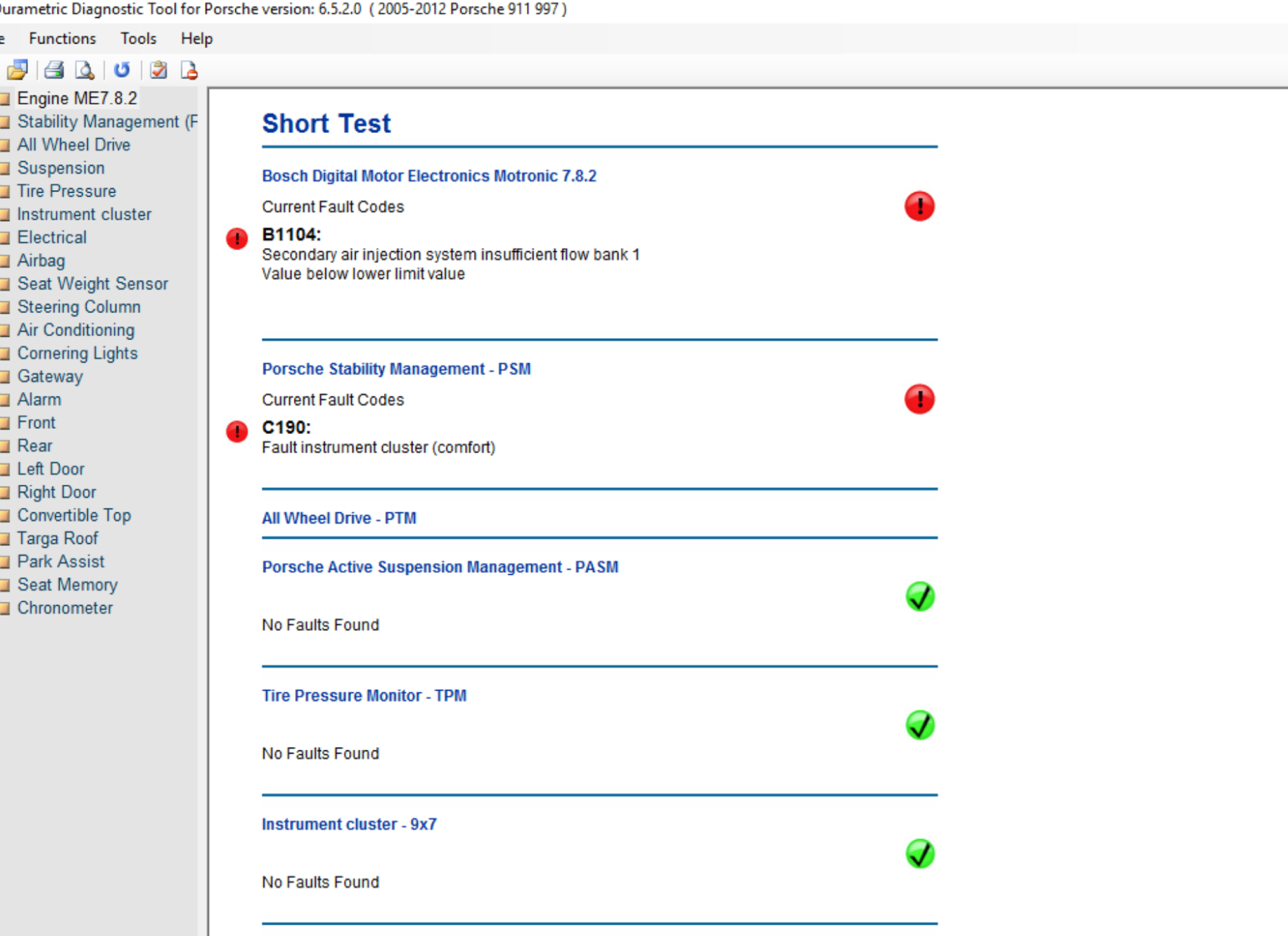Open the Functions menu

click(x=63, y=38)
